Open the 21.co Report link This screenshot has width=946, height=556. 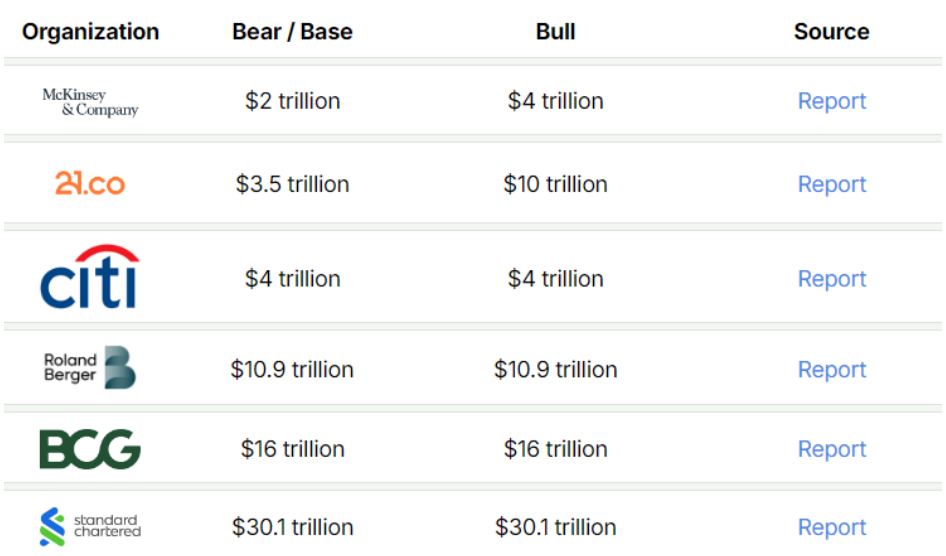point(831,184)
